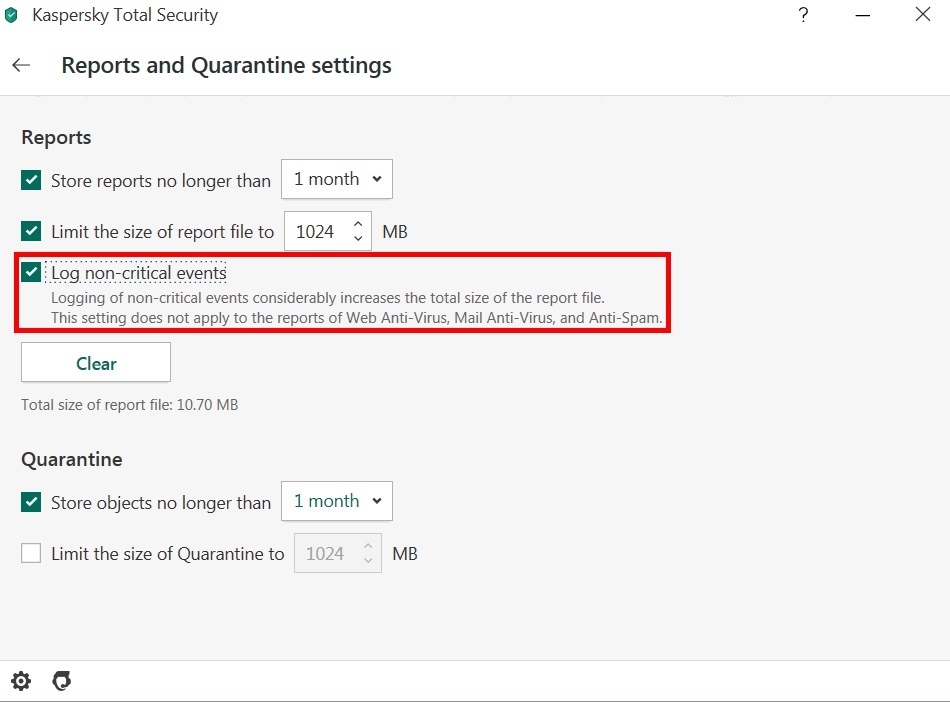The width and height of the screenshot is (950, 702).
Task: Open settings via the gear icon
Action: tap(21, 681)
